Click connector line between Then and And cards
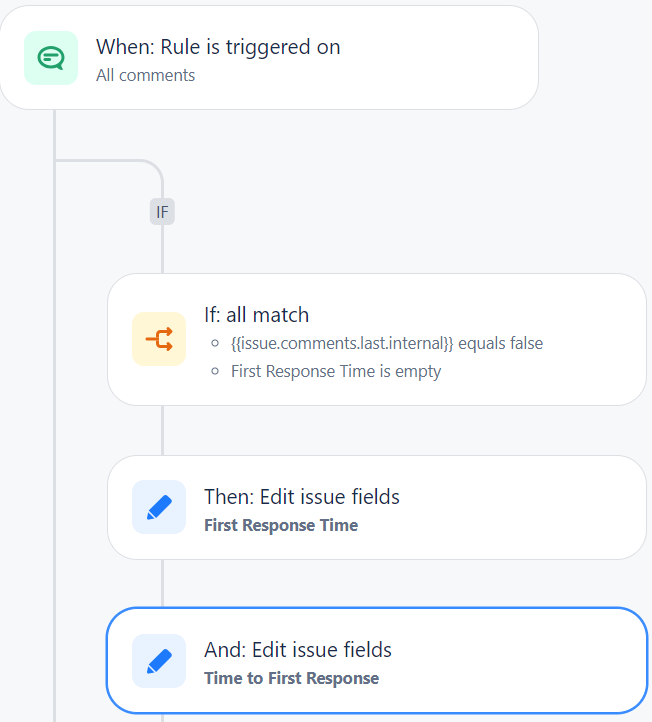Image resolution: width=652 pixels, height=722 pixels. coord(162,584)
